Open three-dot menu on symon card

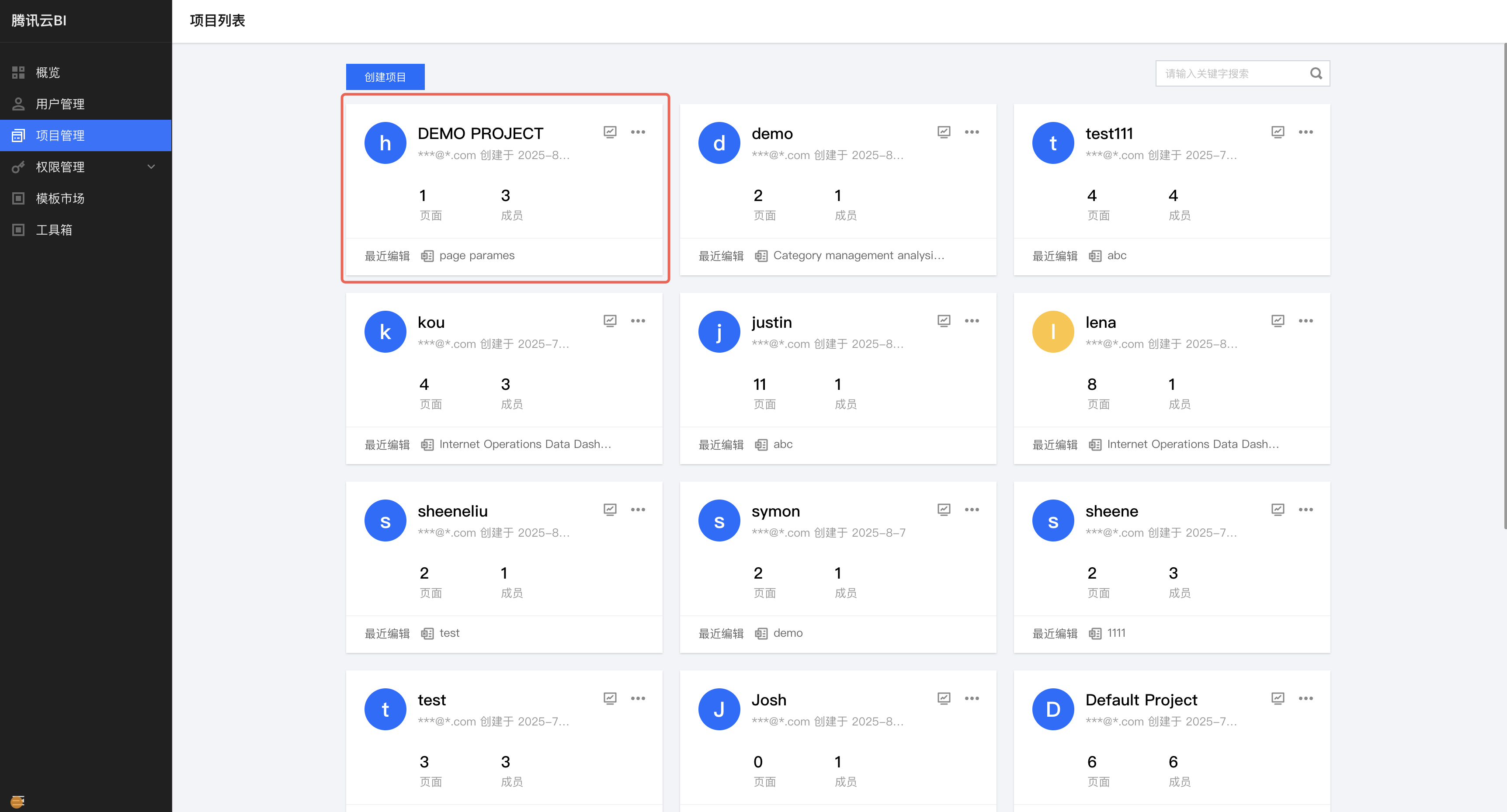tap(972, 510)
